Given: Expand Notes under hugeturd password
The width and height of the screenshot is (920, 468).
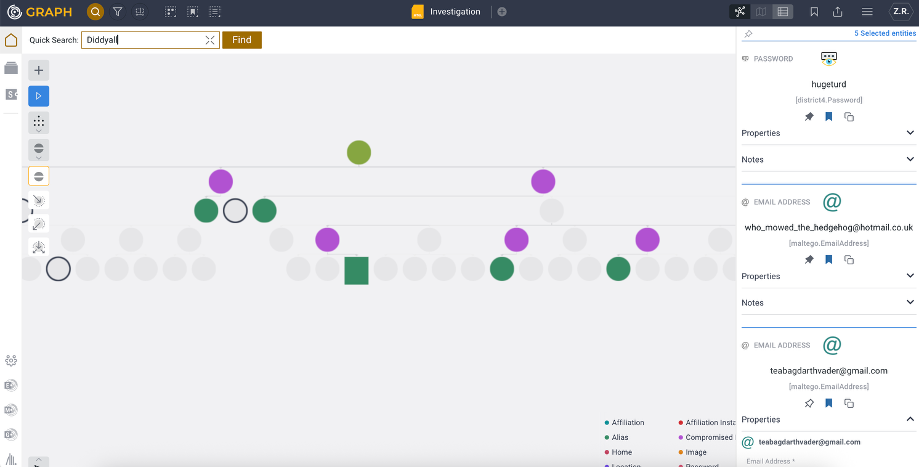Looking at the screenshot, I should click(x=828, y=160).
